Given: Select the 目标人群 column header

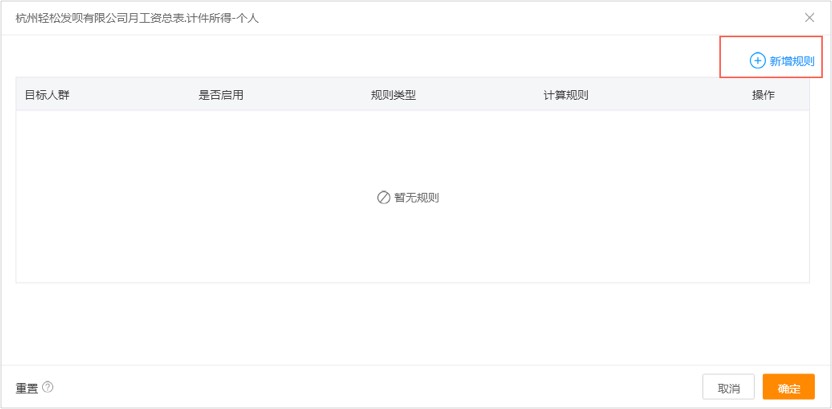Looking at the screenshot, I should [x=47, y=95].
